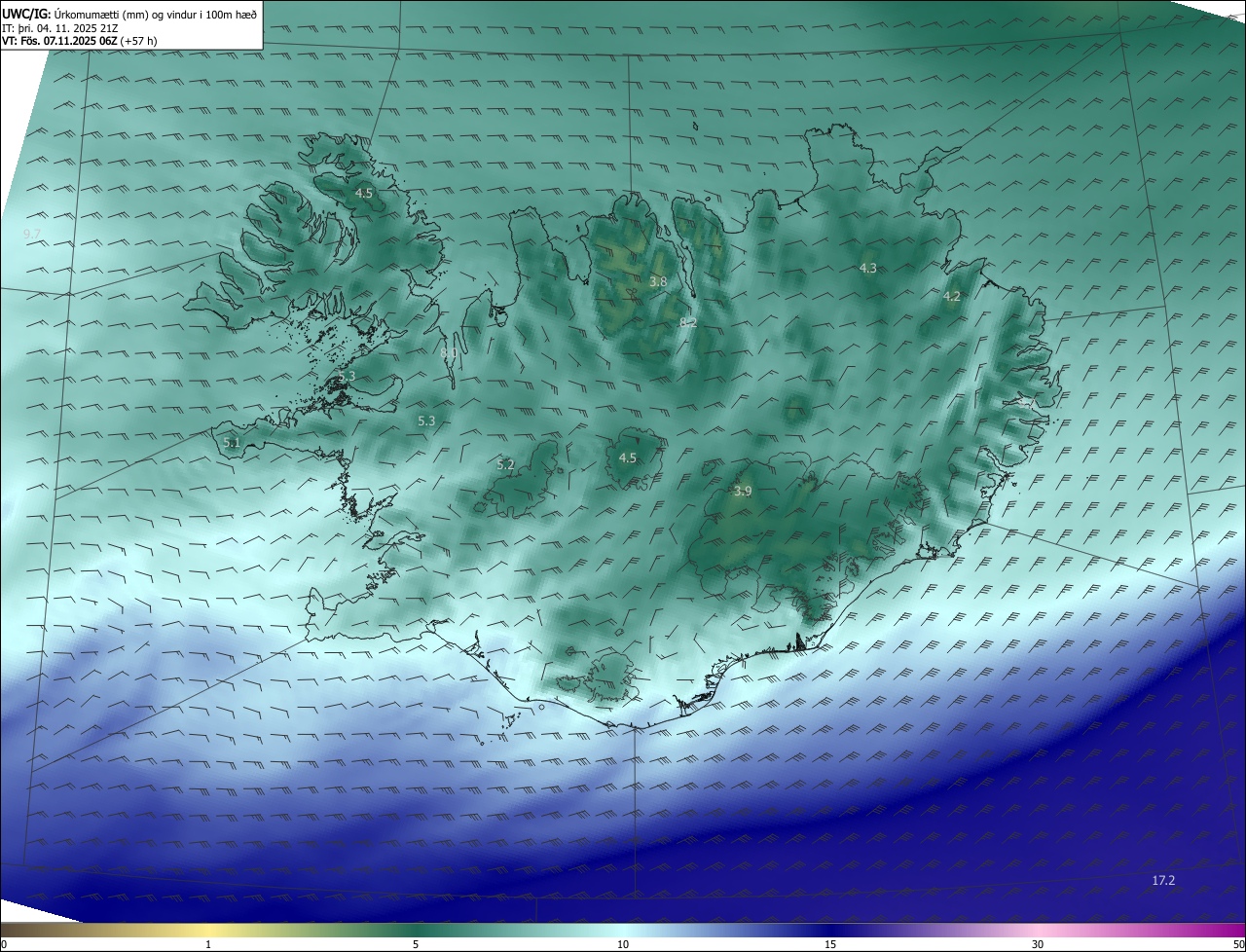1246x952 pixels.
Task: Click the 4.5 value label in the Westfjords
Action: (x=363, y=194)
